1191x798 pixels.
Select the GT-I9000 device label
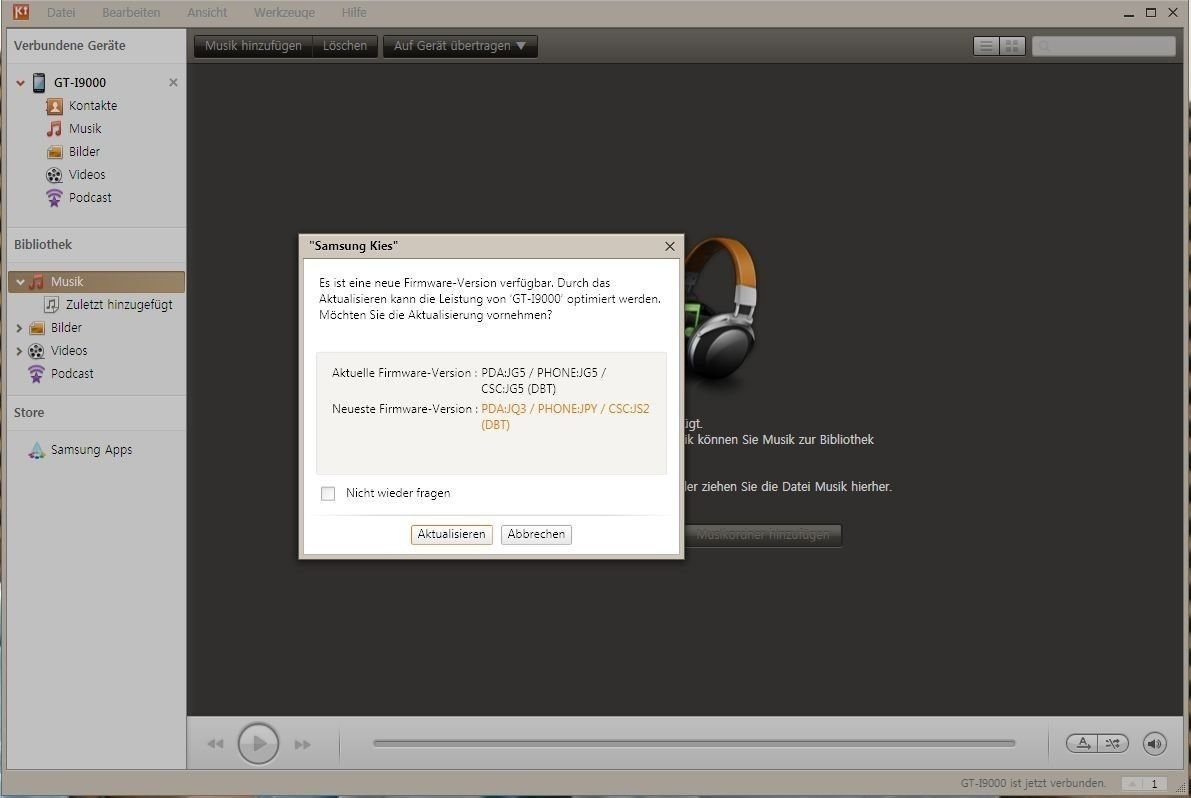(x=80, y=82)
